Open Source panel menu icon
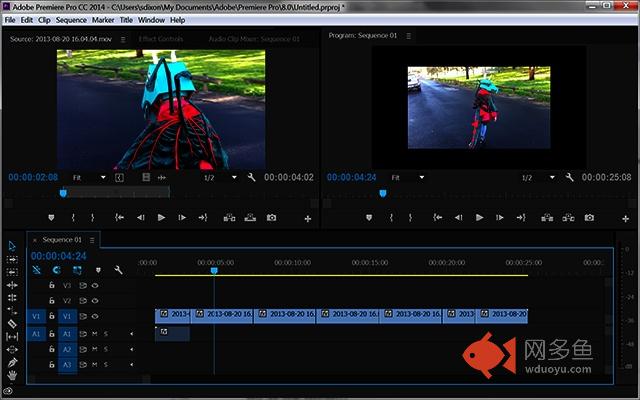 click(x=123, y=39)
